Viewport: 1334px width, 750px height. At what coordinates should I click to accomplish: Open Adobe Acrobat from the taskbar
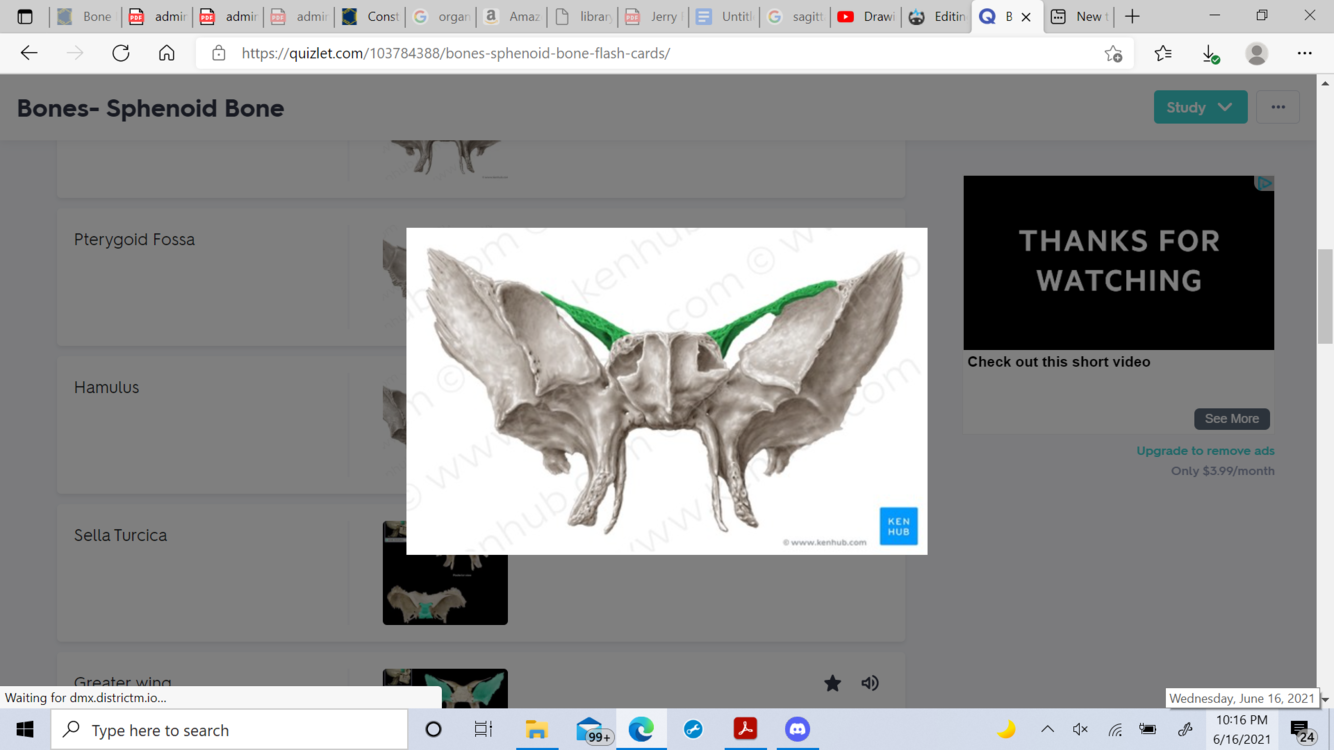click(745, 730)
